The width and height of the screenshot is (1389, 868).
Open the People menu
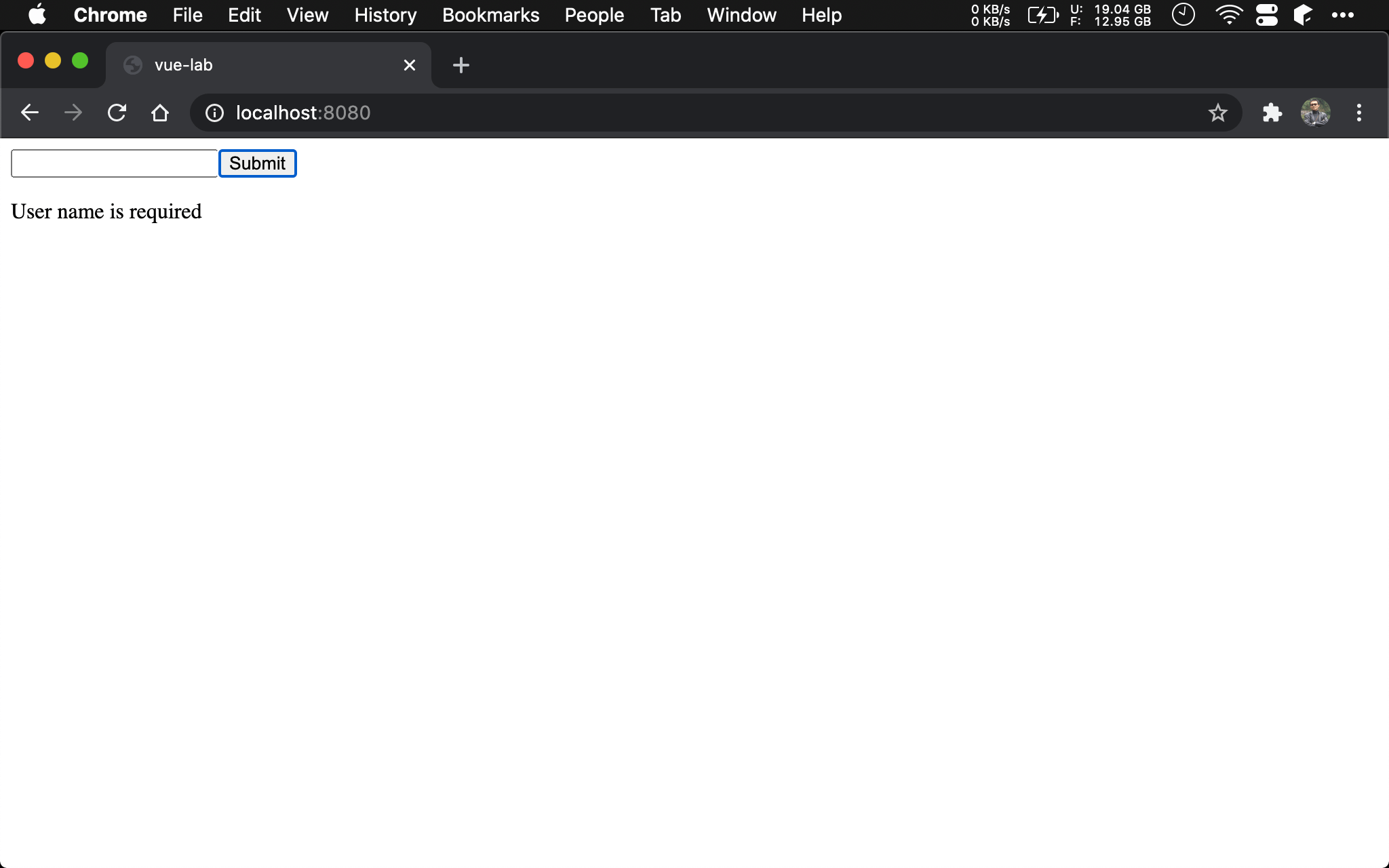point(594,15)
